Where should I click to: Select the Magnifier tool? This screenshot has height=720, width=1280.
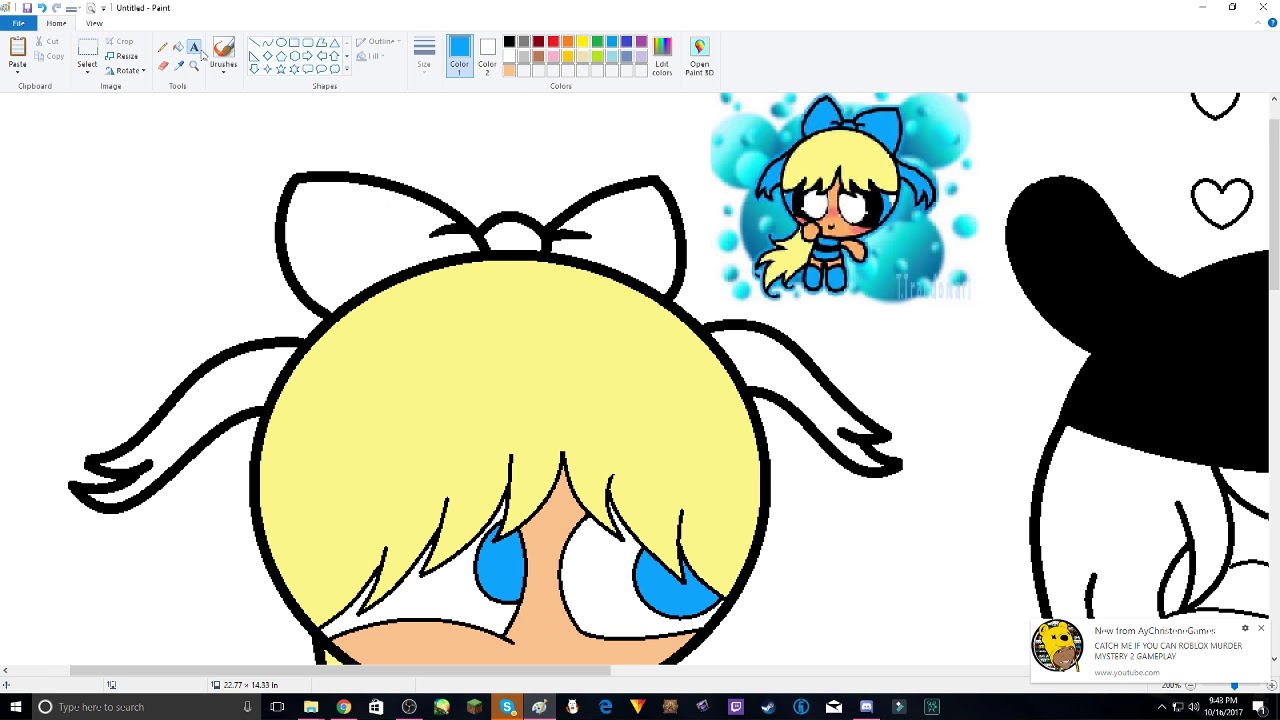(194, 66)
